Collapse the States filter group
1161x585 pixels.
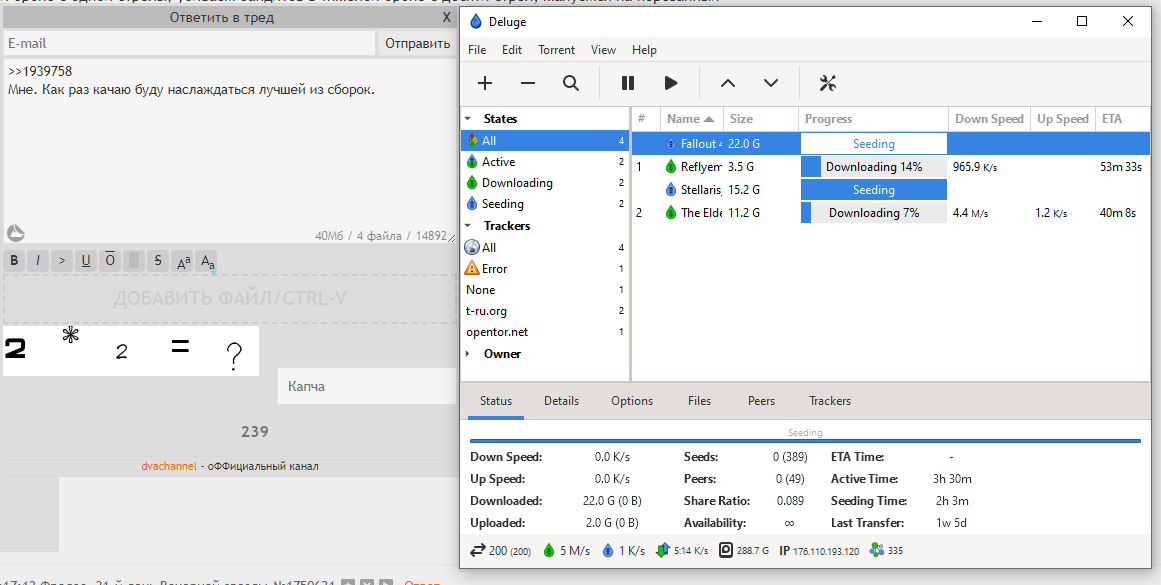pyautogui.click(x=467, y=118)
